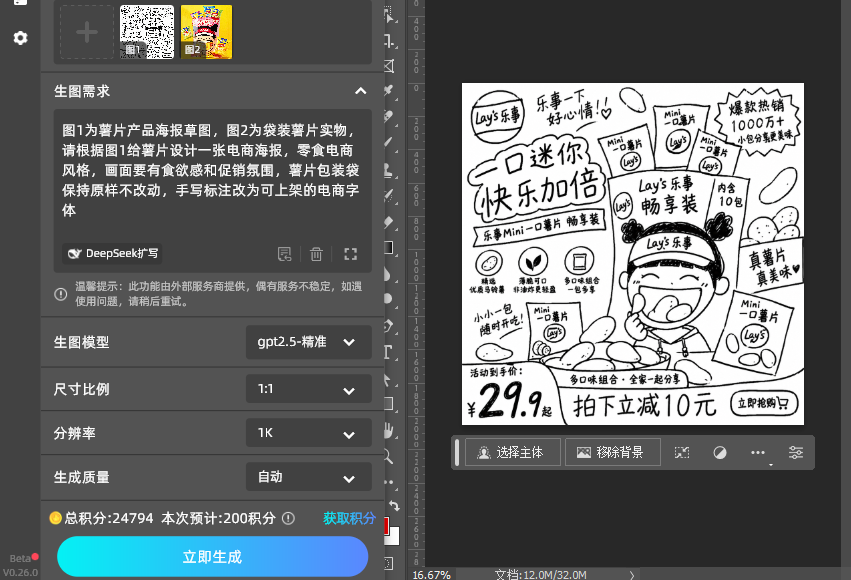Click the Beta label in sidebar
The width and height of the screenshot is (851, 580).
(20, 558)
